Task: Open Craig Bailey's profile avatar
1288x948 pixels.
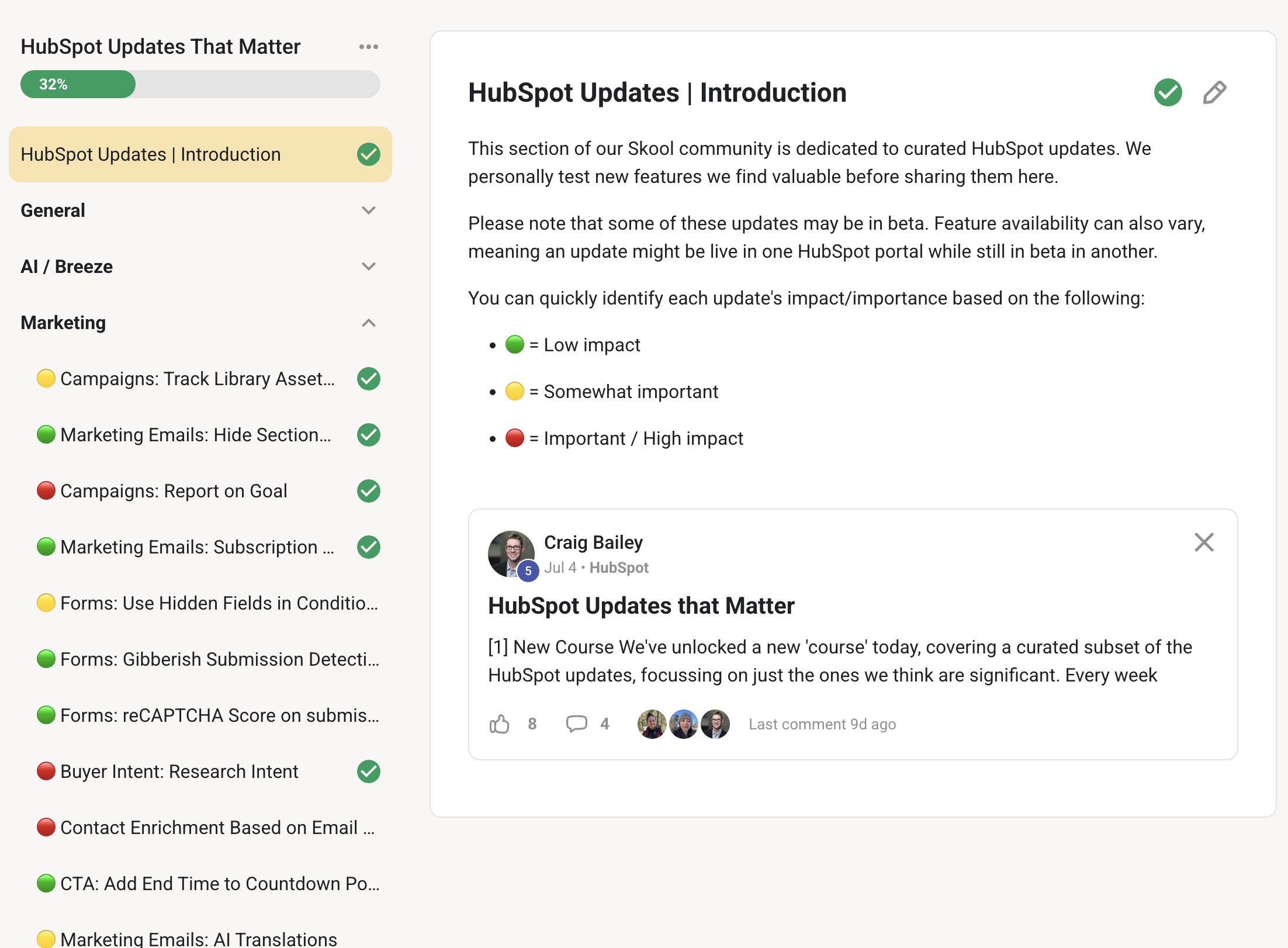Action: [511, 554]
